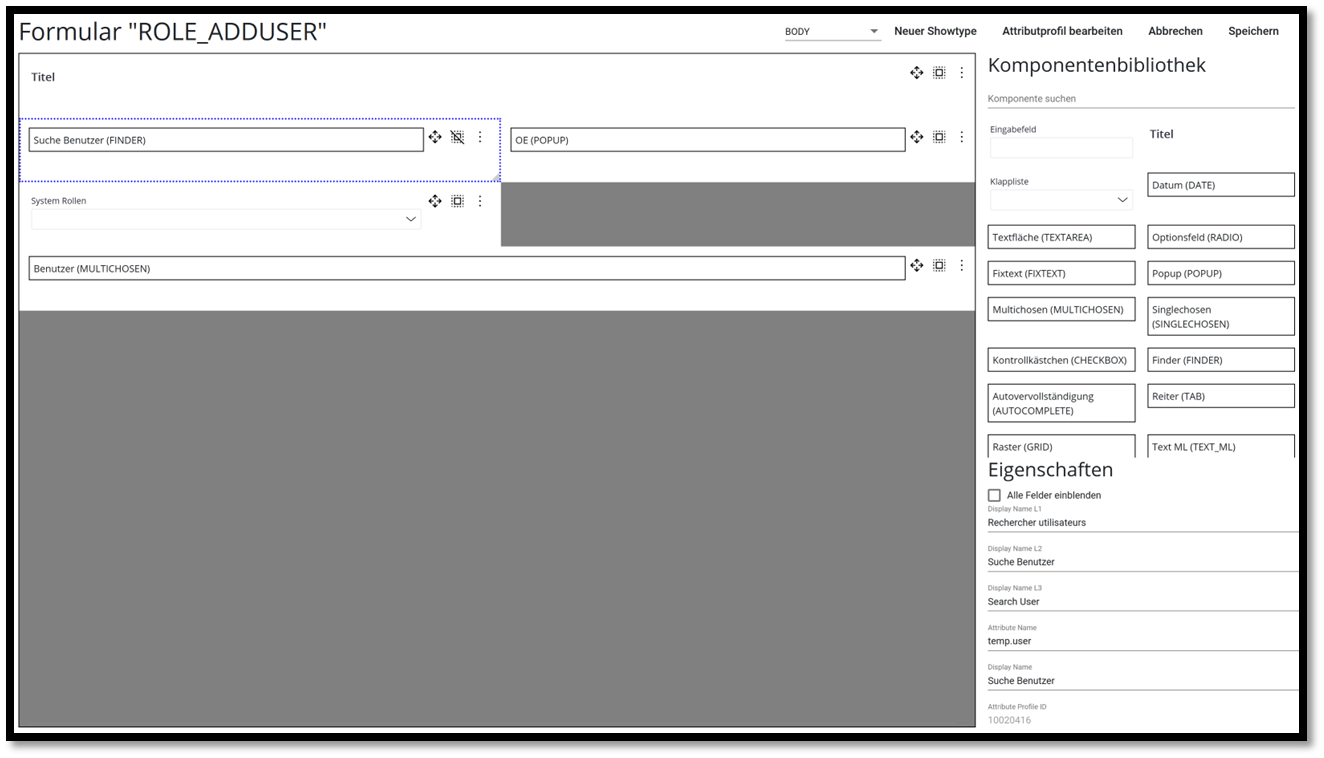Screen dimensions: 1324x758
Task: Click the selection icon of System Rollen
Action: pyautogui.click(x=457, y=201)
